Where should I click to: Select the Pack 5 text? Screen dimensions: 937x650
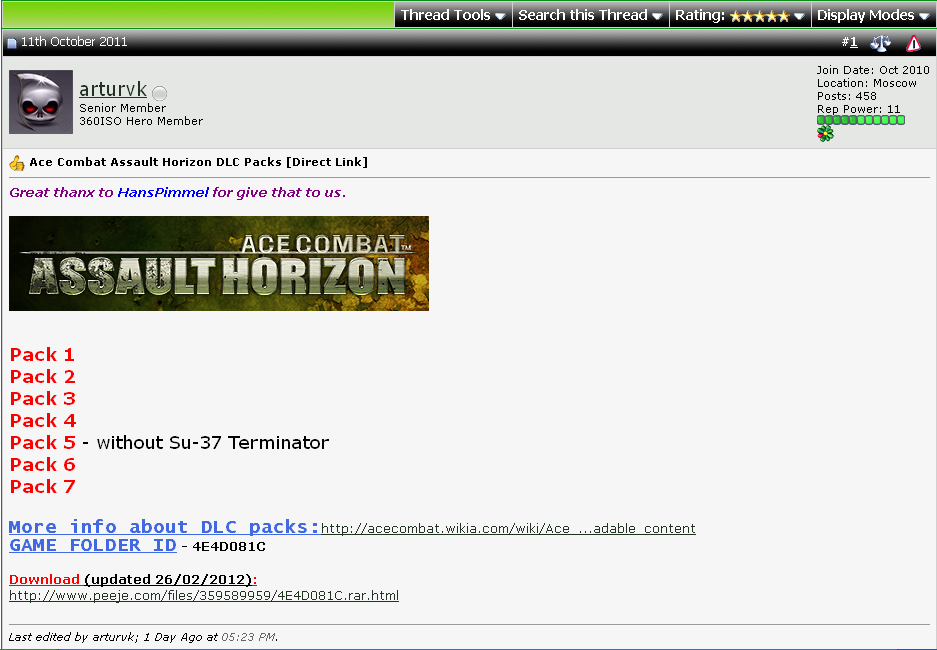pyautogui.click(x=42, y=443)
